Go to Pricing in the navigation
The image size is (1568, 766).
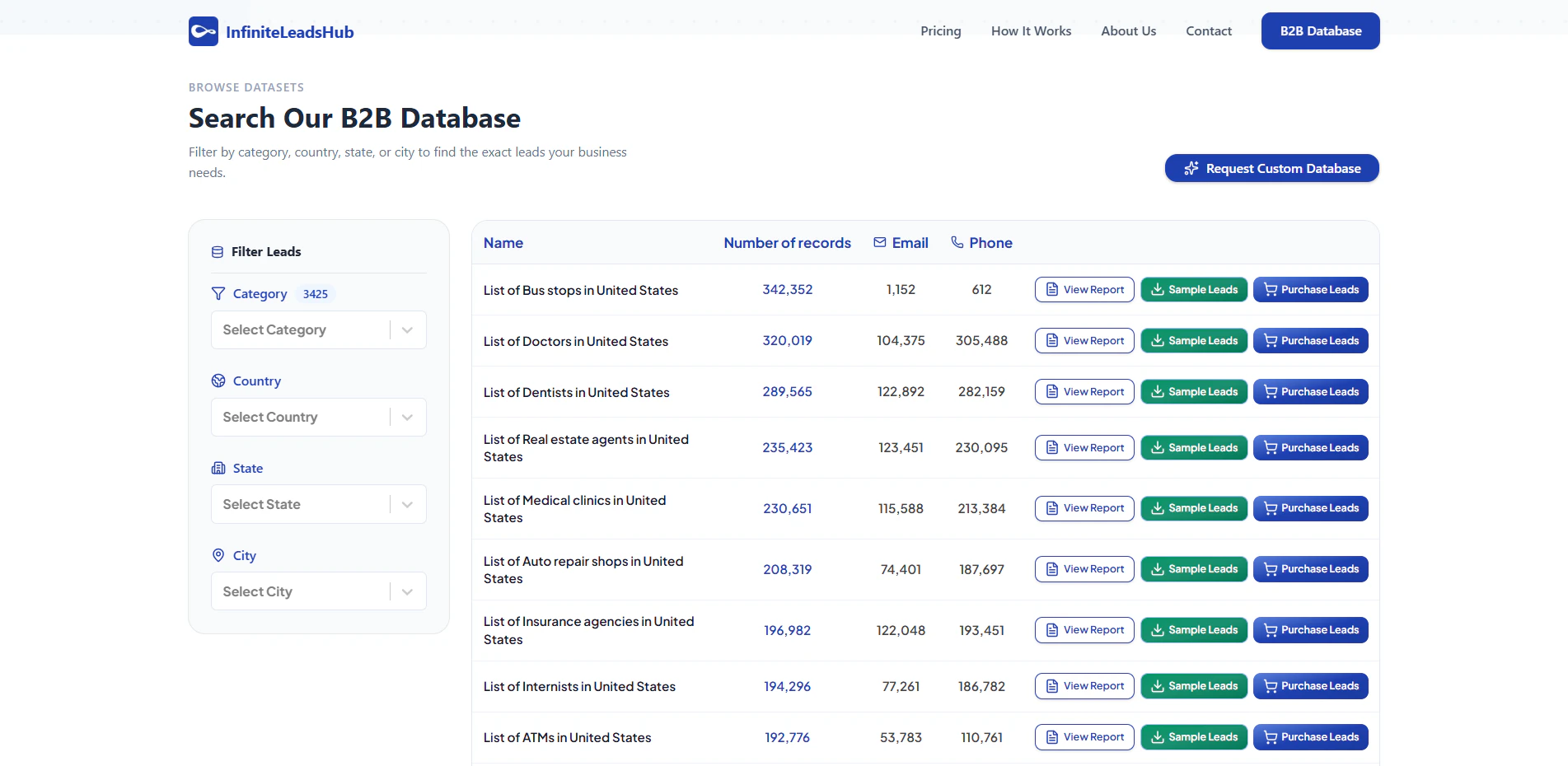pyautogui.click(x=940, y=31)
